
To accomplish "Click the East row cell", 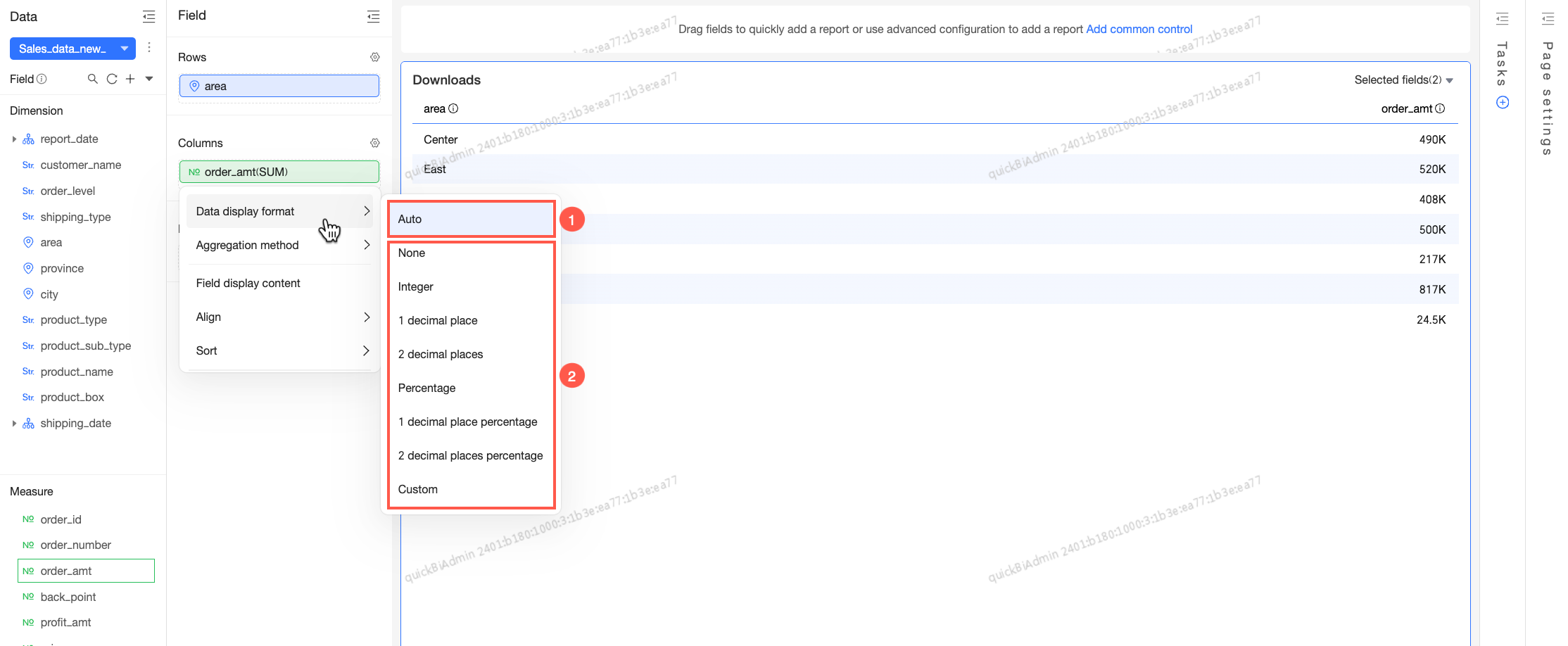I will tap(435, 169).
